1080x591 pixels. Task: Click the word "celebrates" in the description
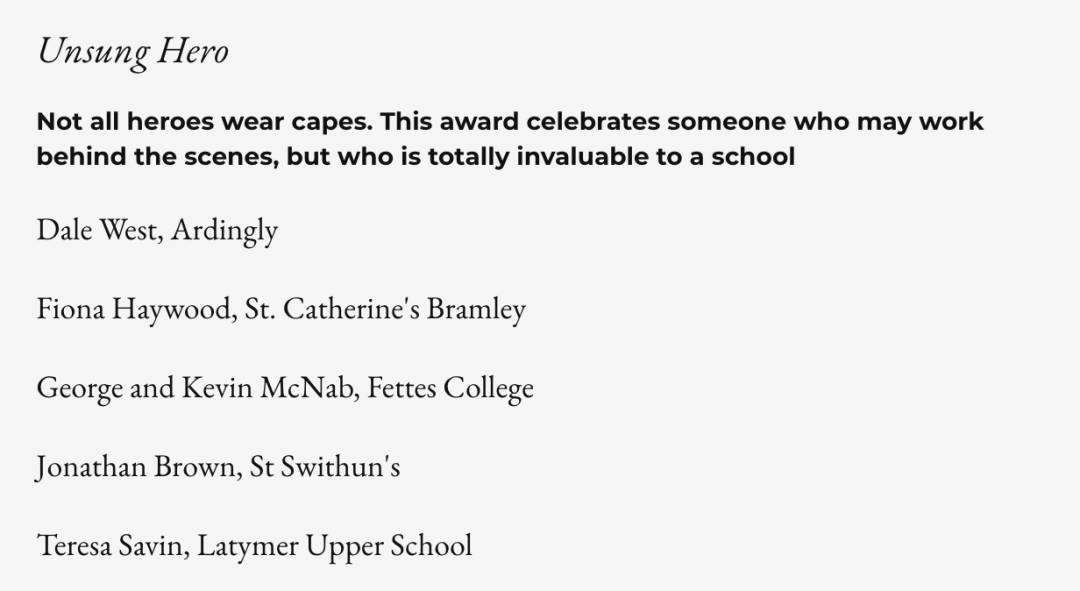(x=593, y=122)
